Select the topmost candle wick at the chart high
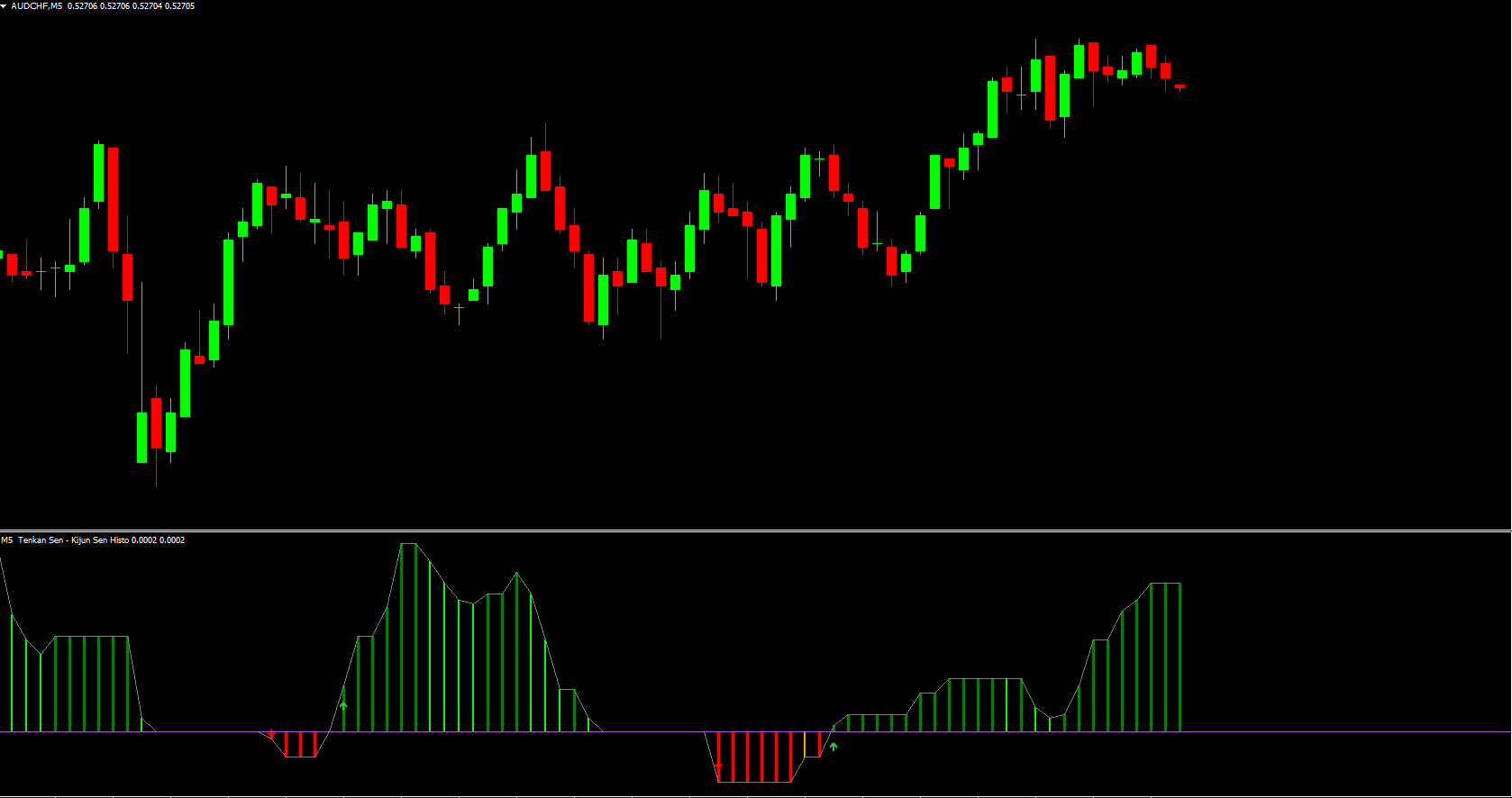 pos(1036,47)
